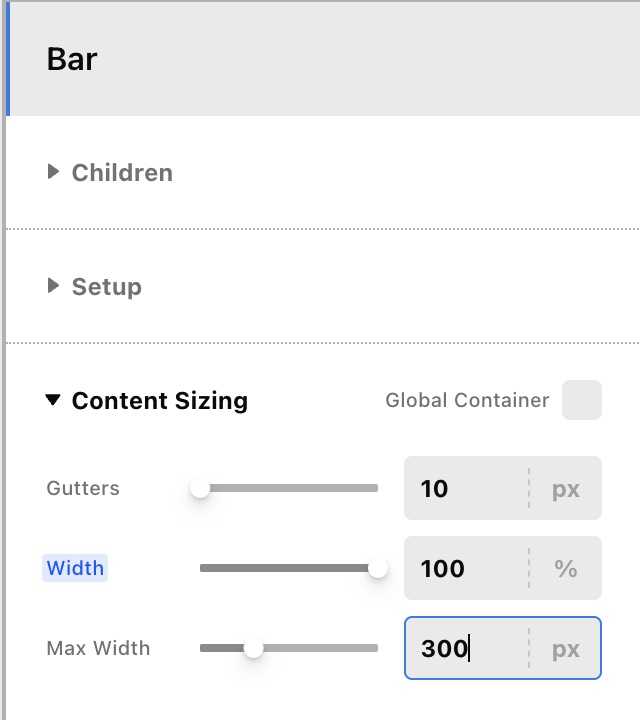Click the Gutters value field showing 10
This screenshot has height=720, width=640.
pos(465,488)
